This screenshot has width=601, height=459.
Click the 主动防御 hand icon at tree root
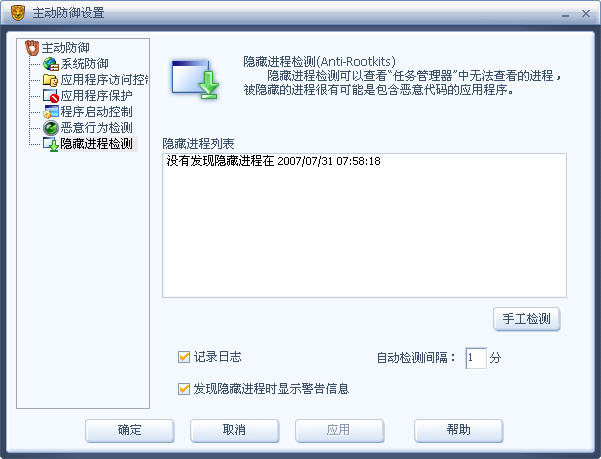click(x=32, y=48)
